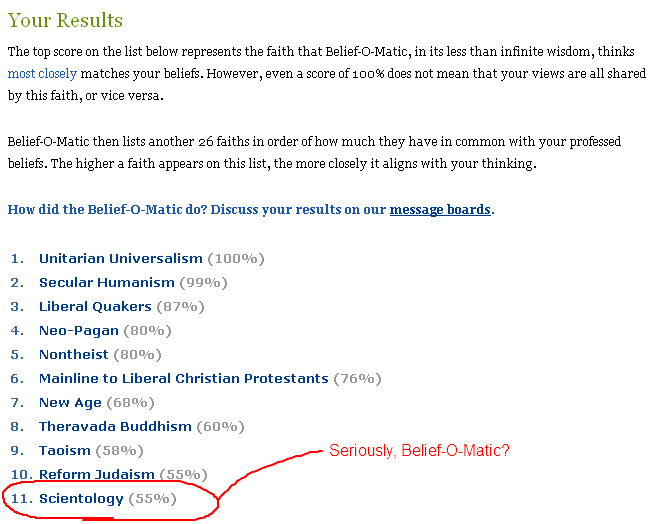Viewport: 653px width, 524px height.
Task: Open the Neo-Pagan faith link
Action: pos(78,330)
